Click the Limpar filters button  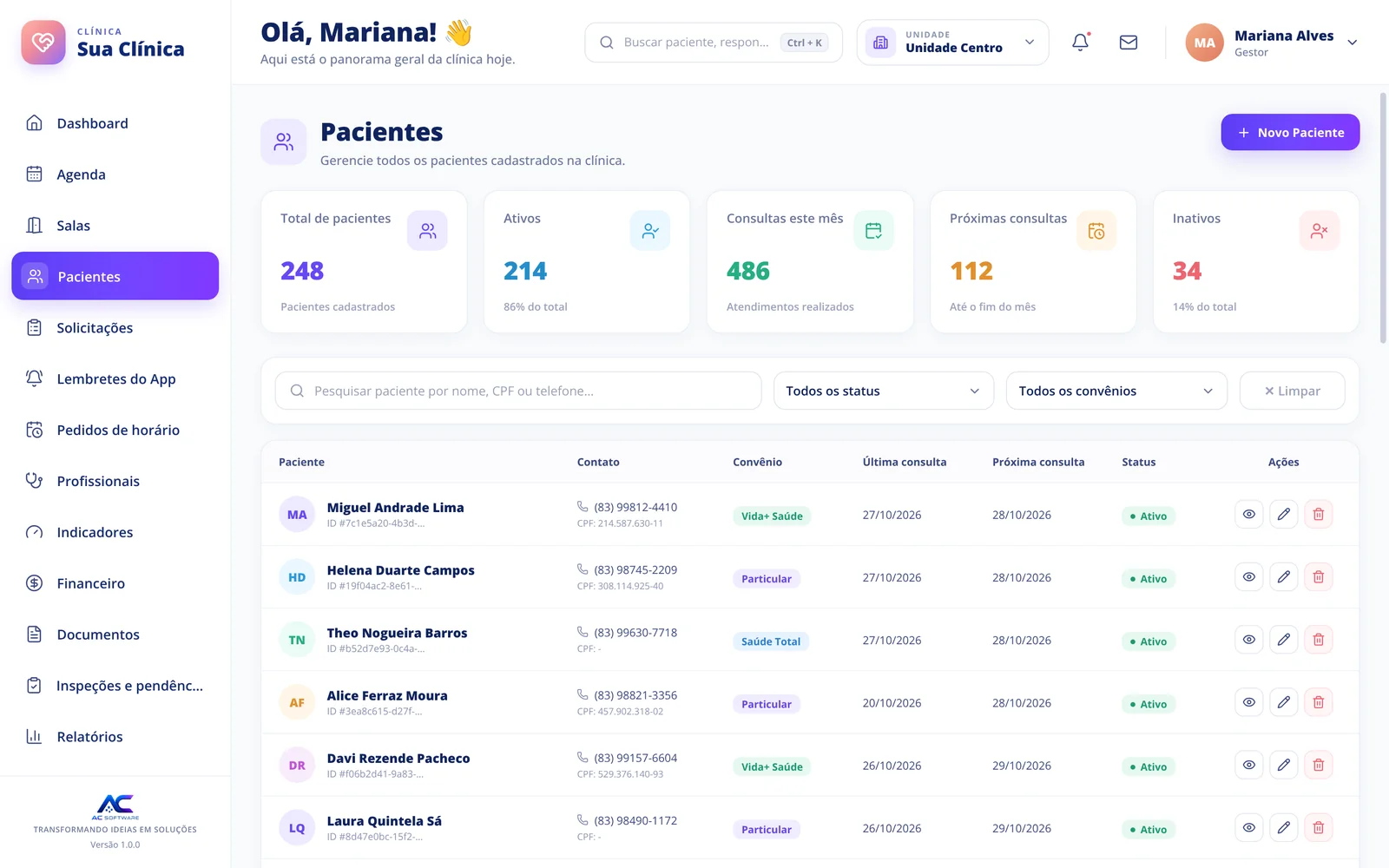(x=1292, y=391)
